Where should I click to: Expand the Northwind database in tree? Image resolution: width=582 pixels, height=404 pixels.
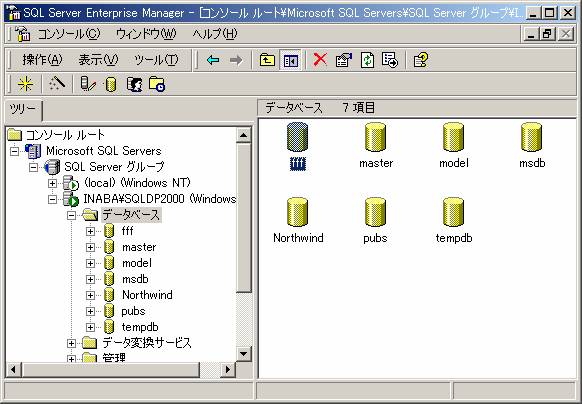click(x=90, y=295)
